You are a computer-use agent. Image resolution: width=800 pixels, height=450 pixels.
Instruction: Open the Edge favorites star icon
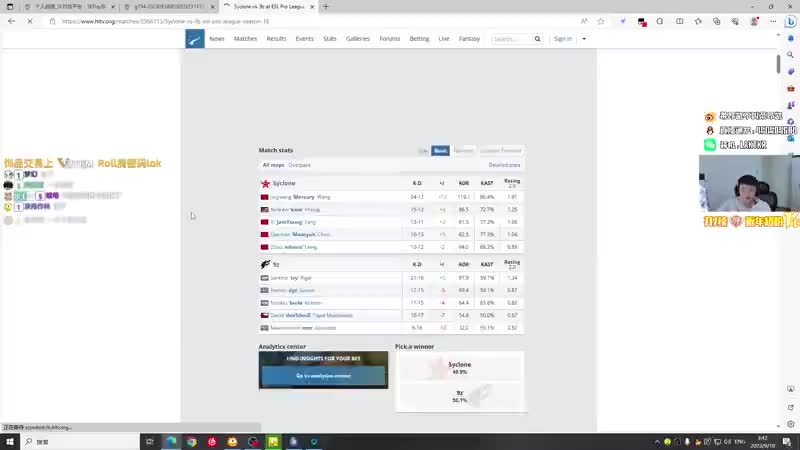pyautogui.click(x=599, y=21)
